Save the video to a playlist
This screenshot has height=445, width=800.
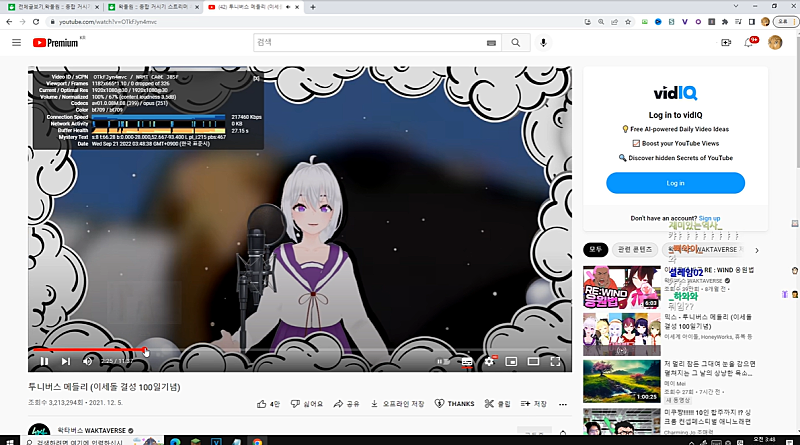[534, 404]
